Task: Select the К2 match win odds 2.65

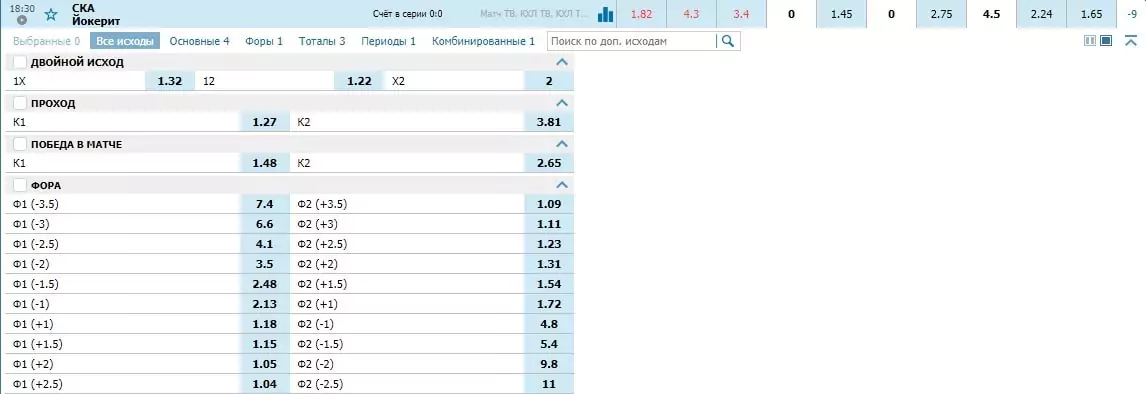Action: [549, 163]
